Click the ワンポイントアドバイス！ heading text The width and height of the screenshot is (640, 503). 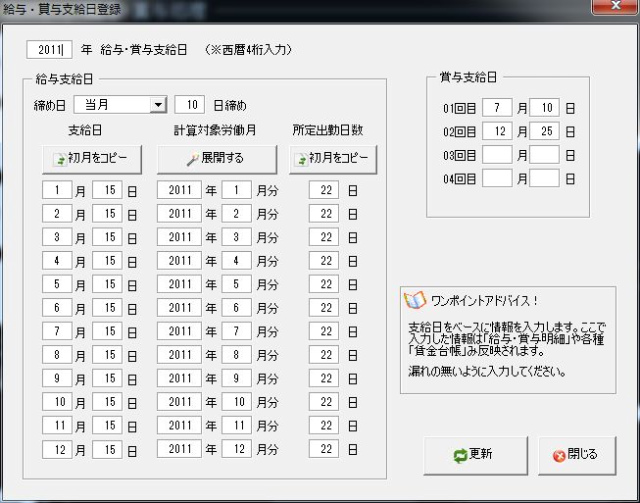click(484, 301)
